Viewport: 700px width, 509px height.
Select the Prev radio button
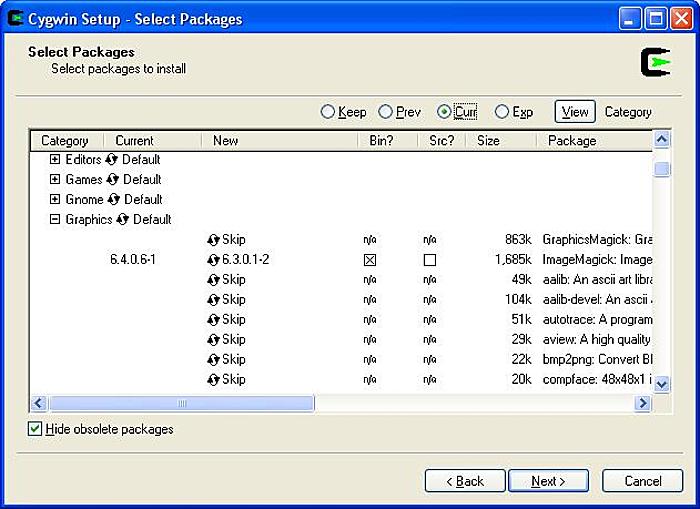point(385,112)
